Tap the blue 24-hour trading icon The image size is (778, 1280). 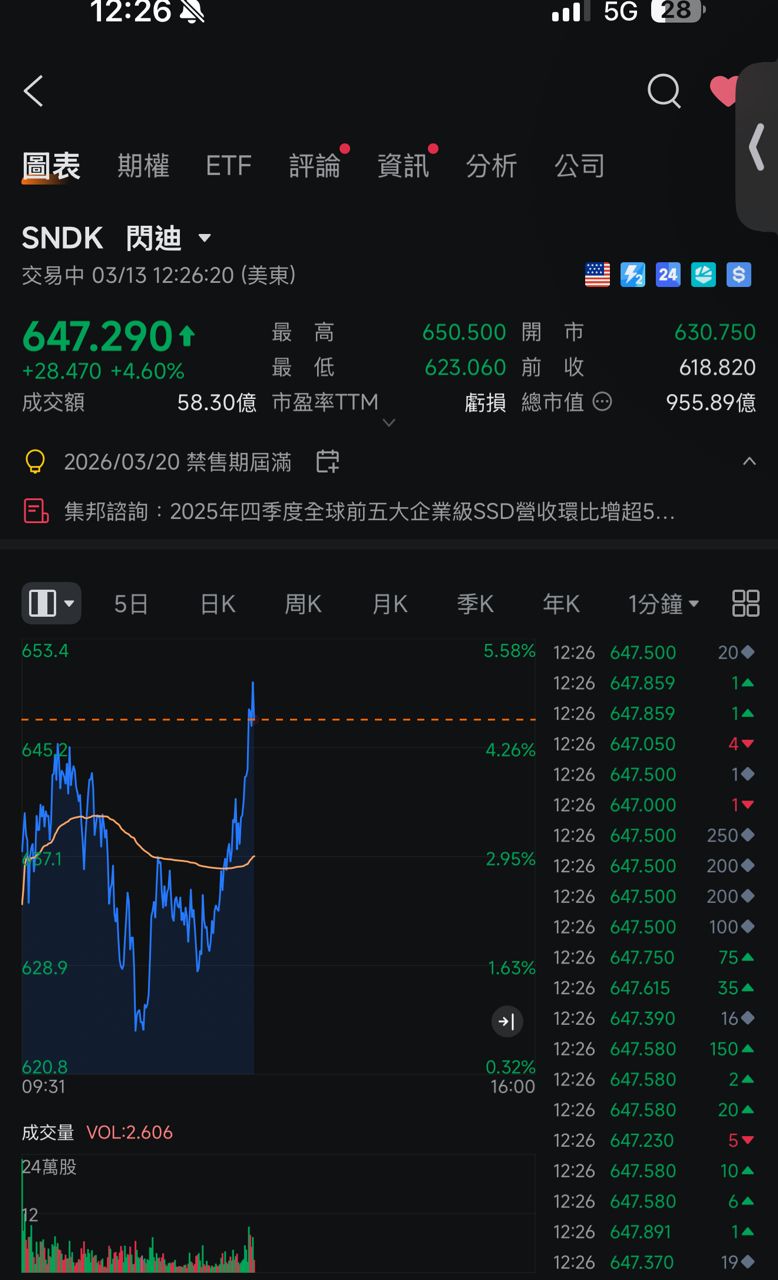click(x=668, y=275)
